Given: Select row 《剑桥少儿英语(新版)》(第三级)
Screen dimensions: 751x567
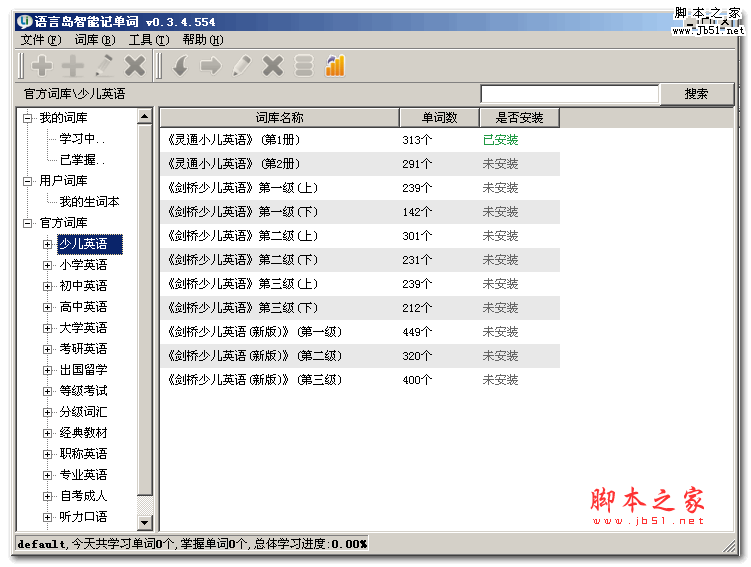Looking at the screenshot, I should pyautogui.click(x=360, y=380).
